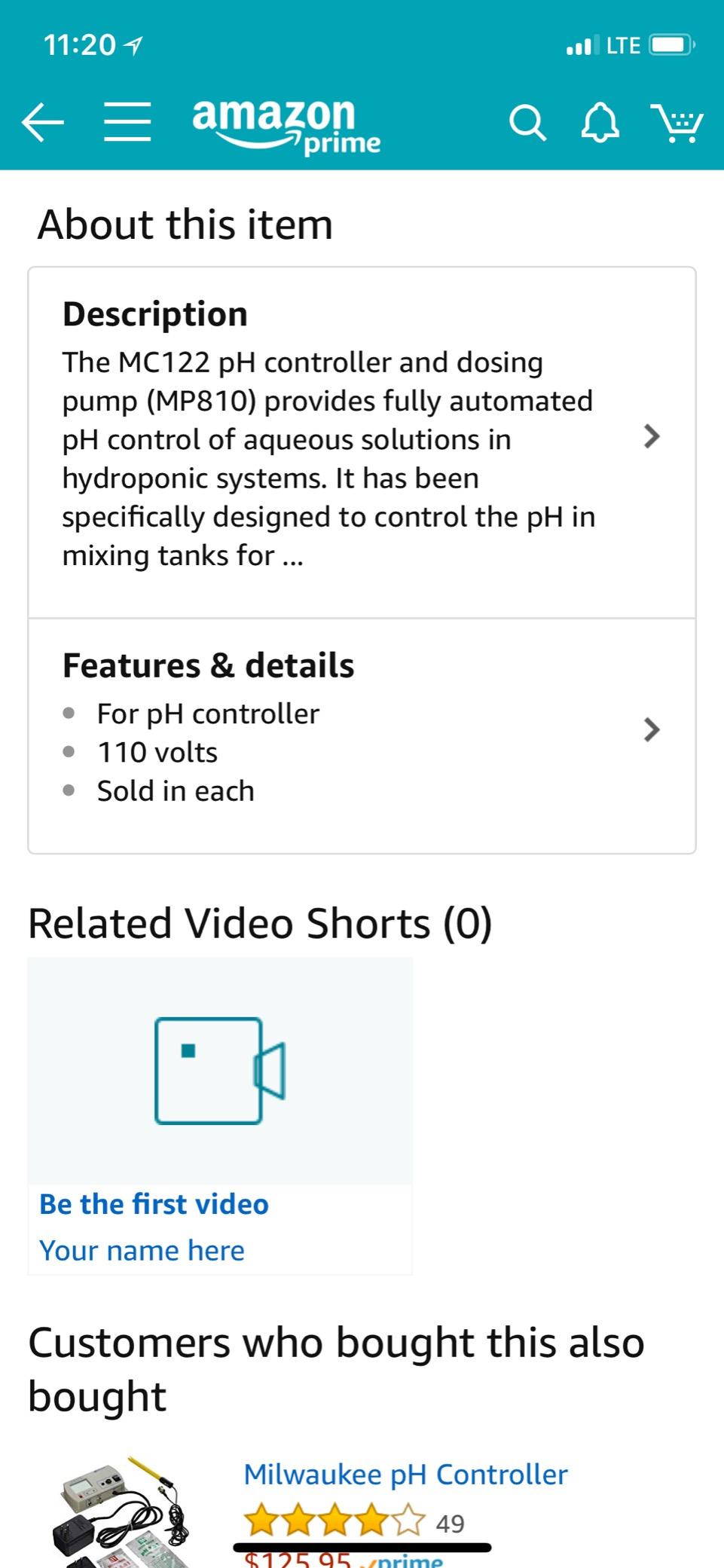
Task: Tap the video camera placeholder icon
Action: tap(219, 1070)
